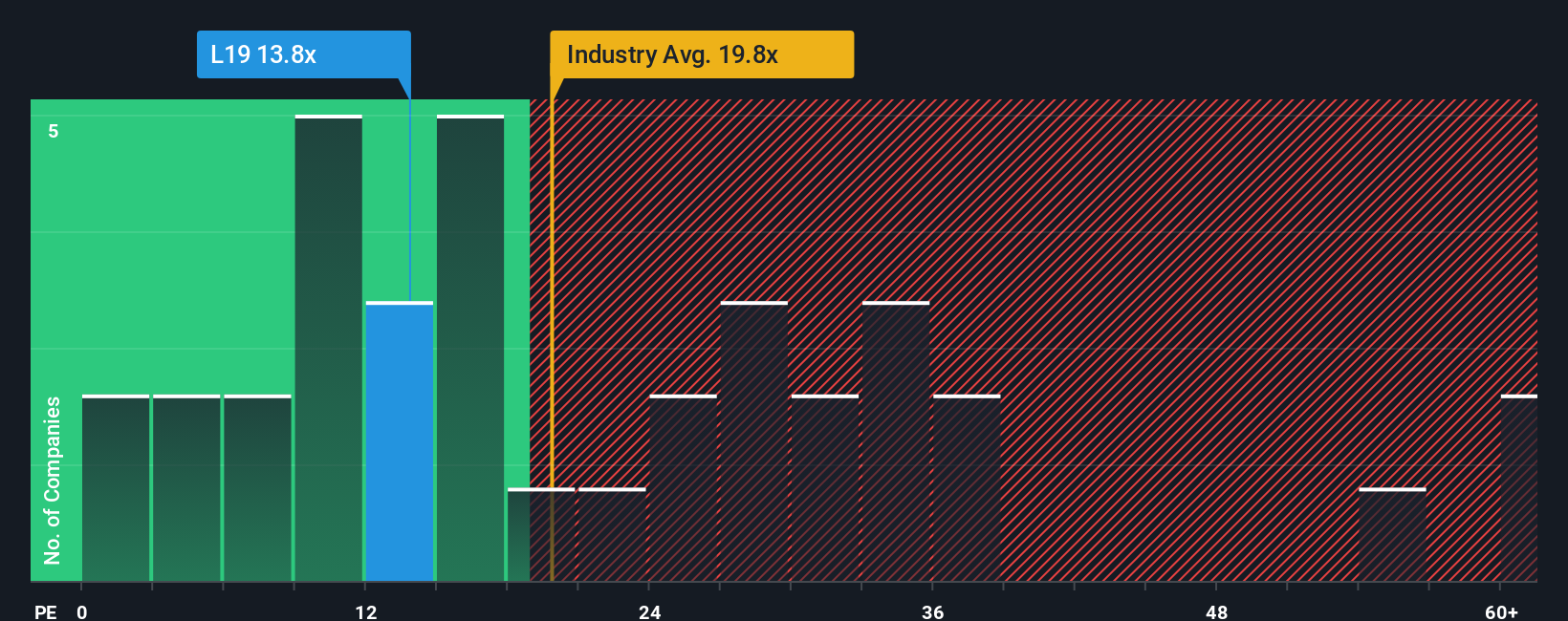The image size is (1568, 621).
Task: Select the tall bar right of the blue bar
Action: (x=470, y=348)
